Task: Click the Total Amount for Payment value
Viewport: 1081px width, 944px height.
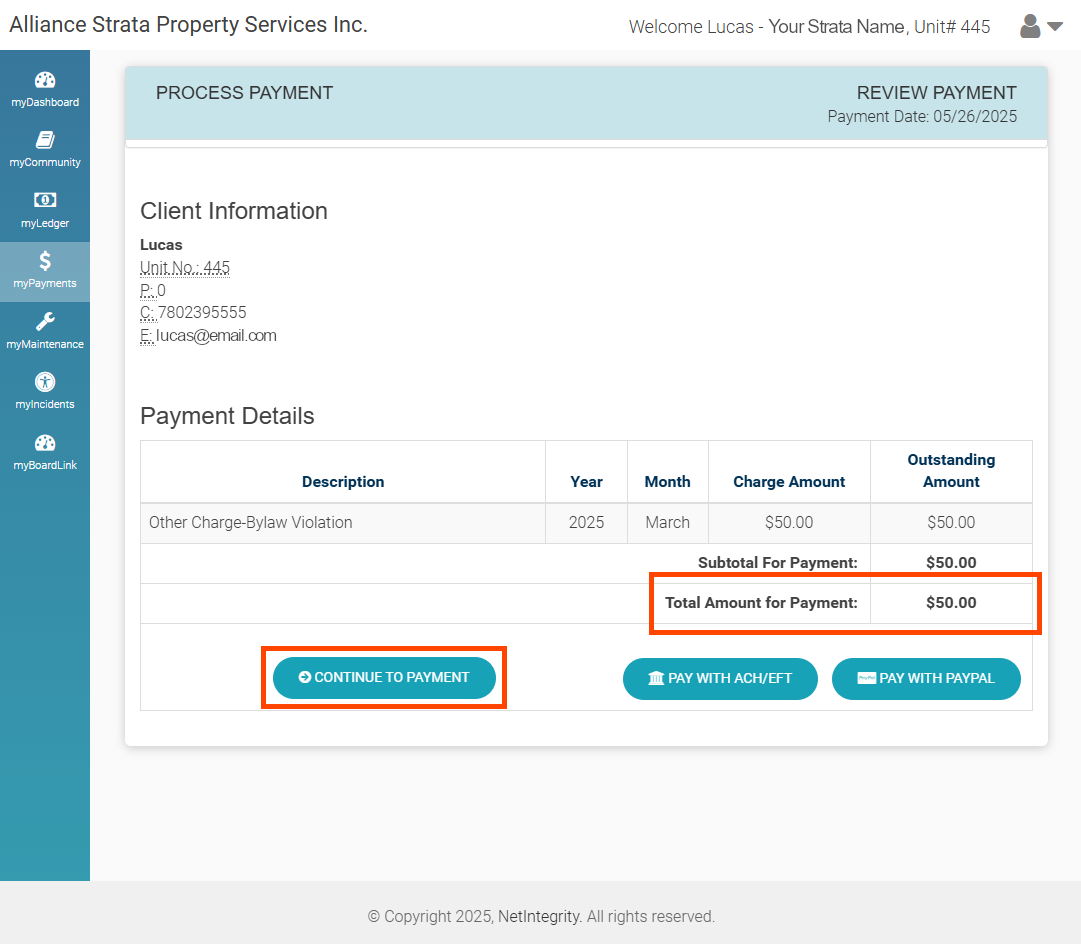Action: pos(951,602)
